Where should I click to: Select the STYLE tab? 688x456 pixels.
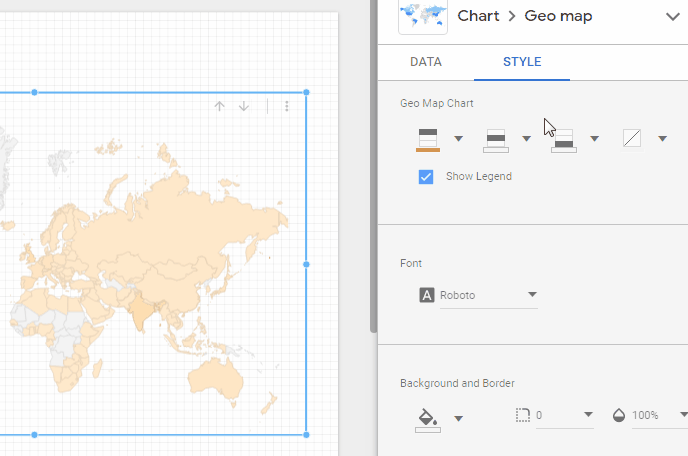pos(522,62)
